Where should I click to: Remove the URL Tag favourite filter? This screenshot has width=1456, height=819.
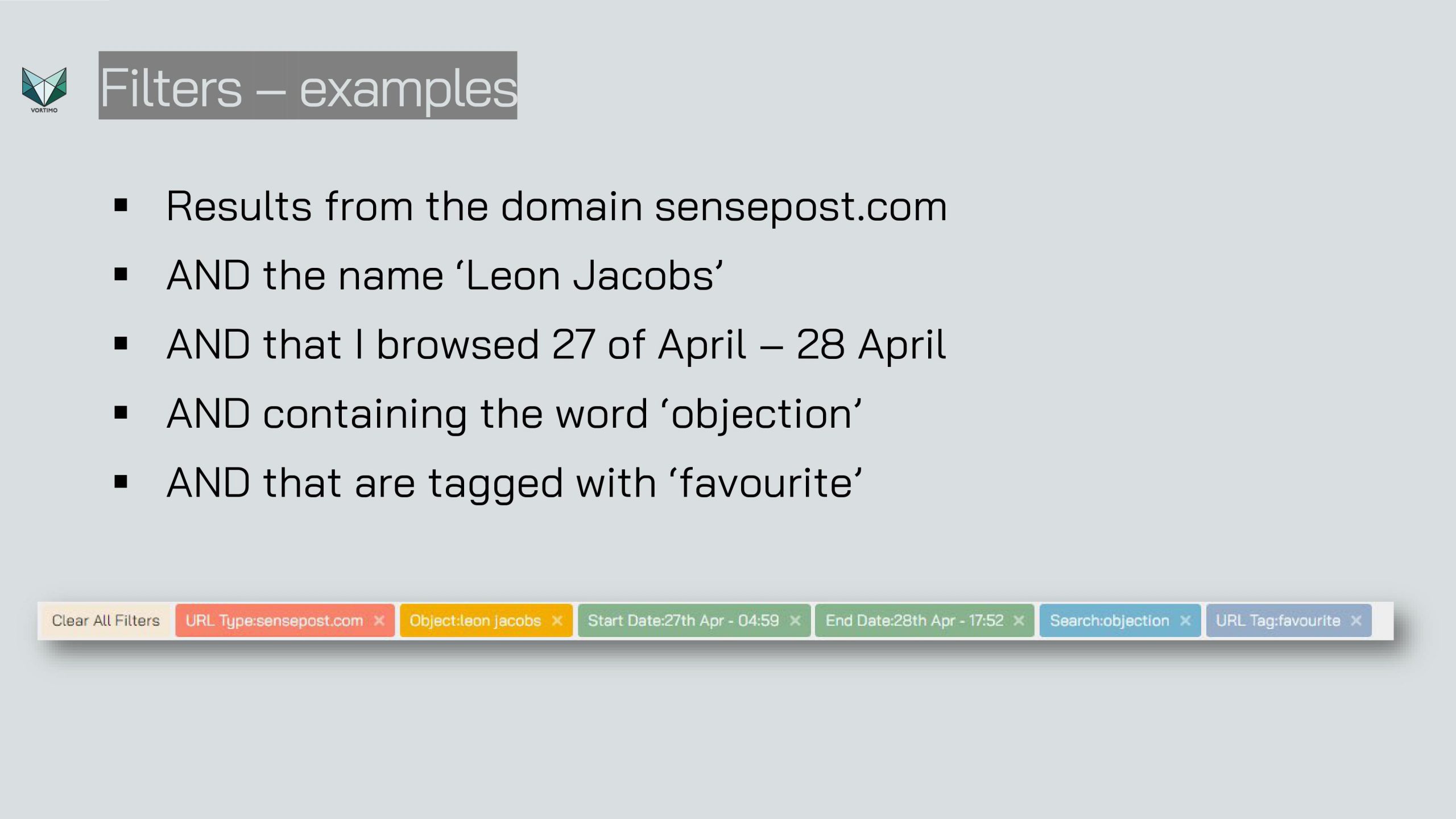pos(1356,621)
